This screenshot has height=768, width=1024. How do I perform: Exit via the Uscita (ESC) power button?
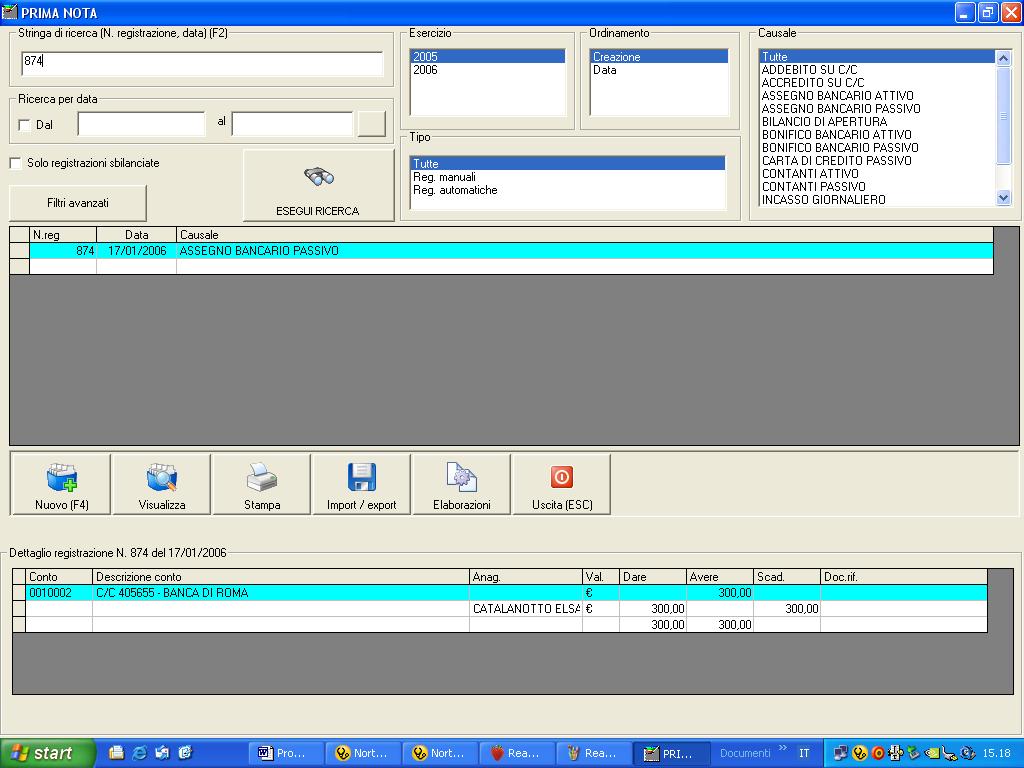562,485
